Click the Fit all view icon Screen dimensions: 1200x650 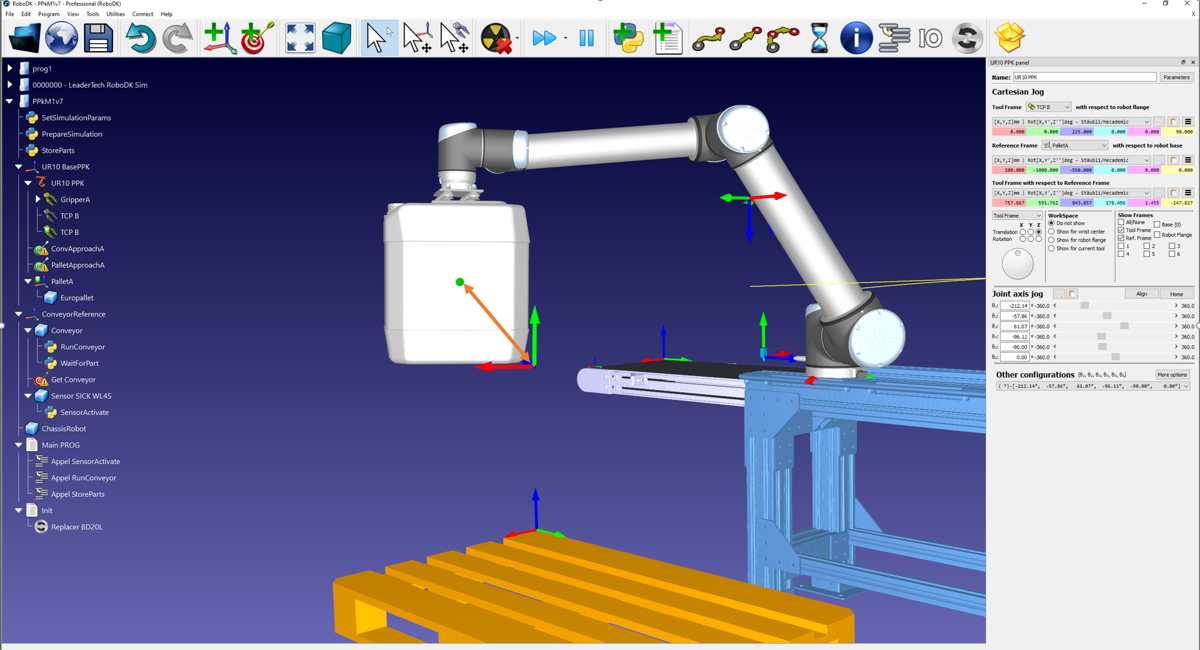coord(300,39)
